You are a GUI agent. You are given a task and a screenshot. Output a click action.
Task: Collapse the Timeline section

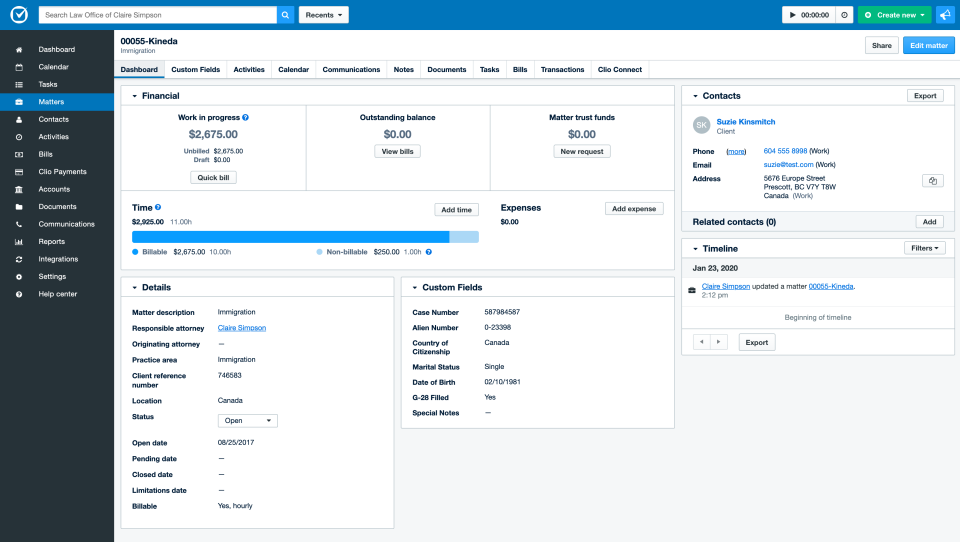click(696, 249)
